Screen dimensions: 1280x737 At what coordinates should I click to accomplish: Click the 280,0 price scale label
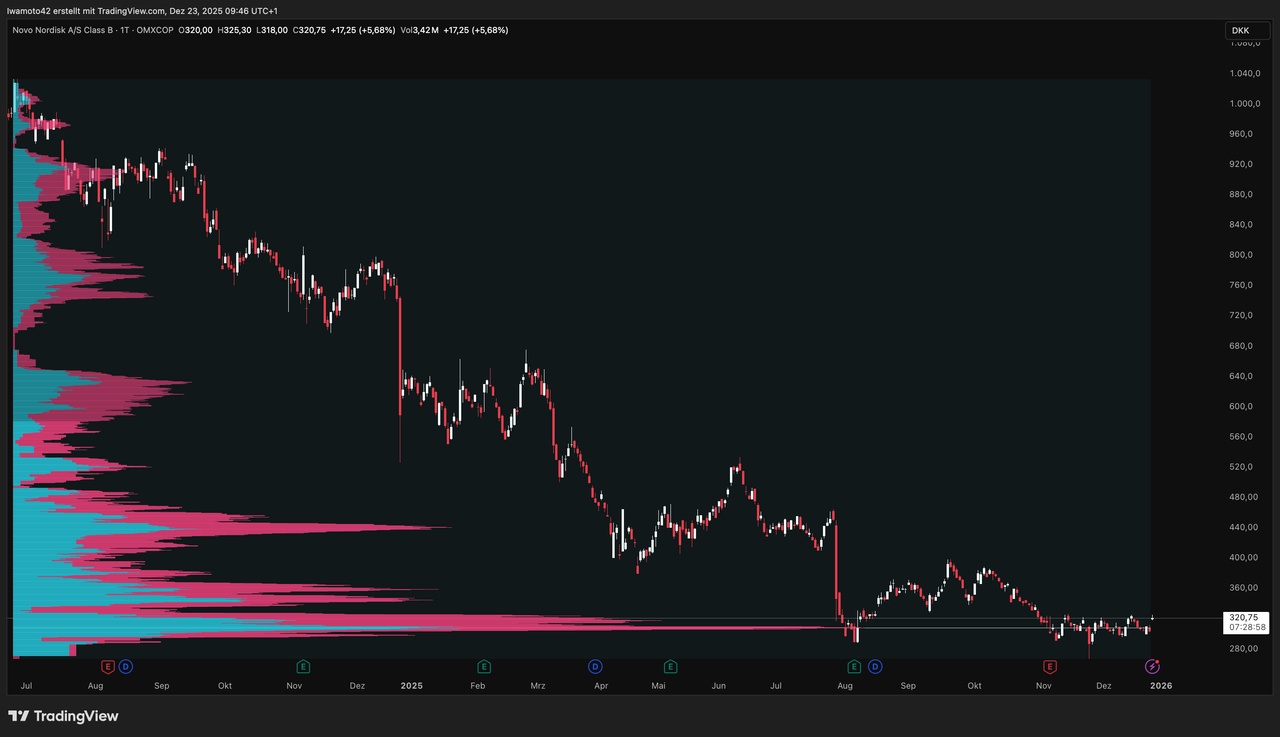tap(1244, 648)
